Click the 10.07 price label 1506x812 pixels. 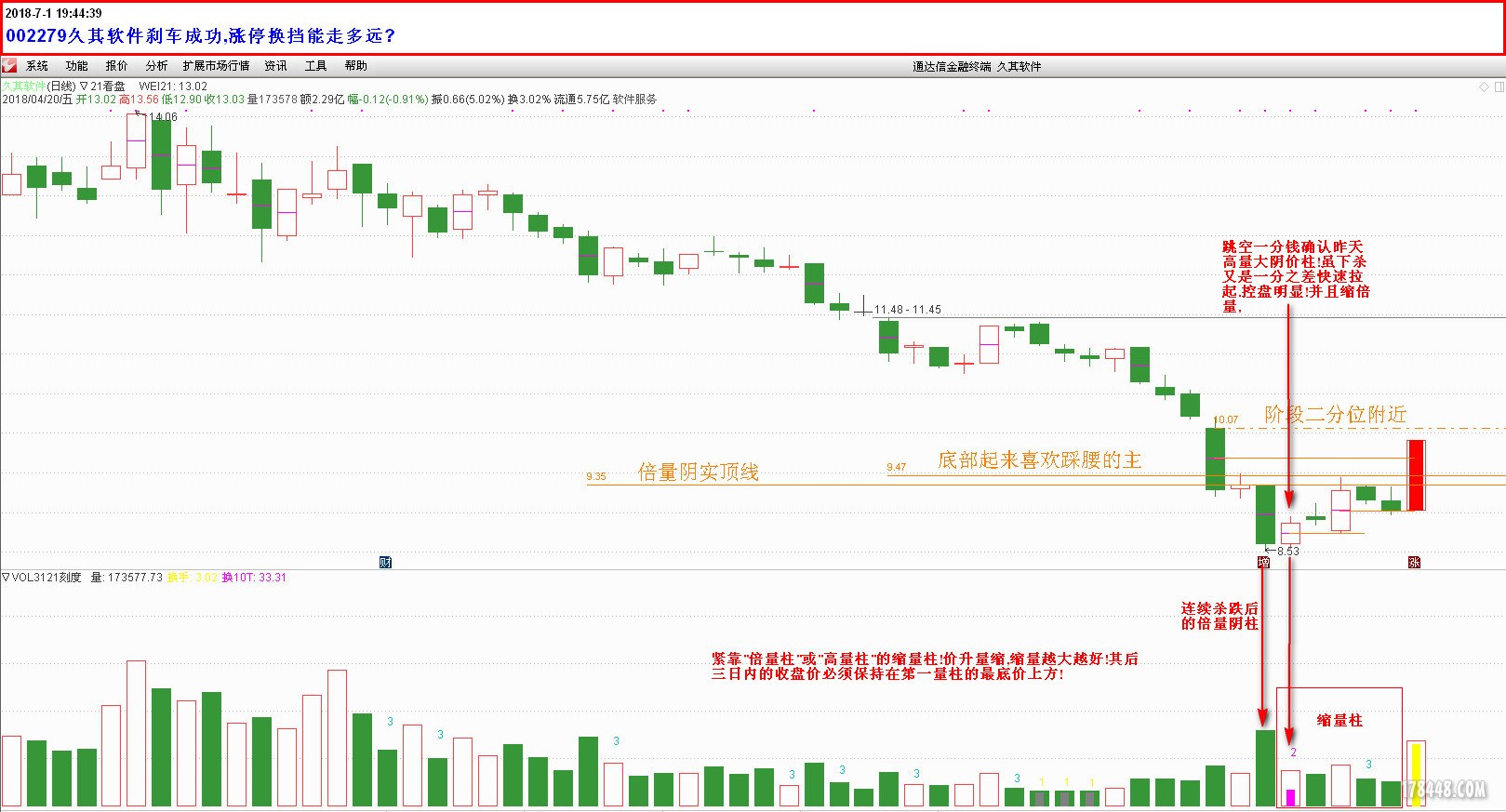pos(1228,419)
